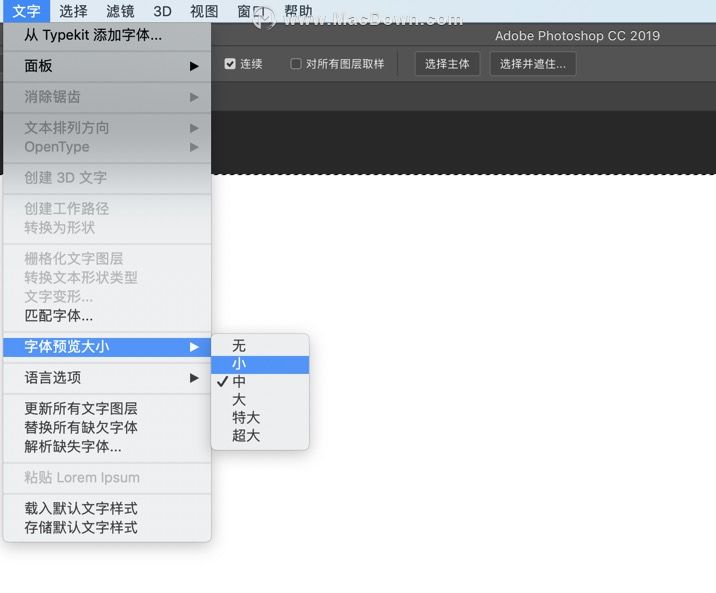The image size is (716, 593).
Task: Click 创建工作路径 entry
Action: click(107, 209)
